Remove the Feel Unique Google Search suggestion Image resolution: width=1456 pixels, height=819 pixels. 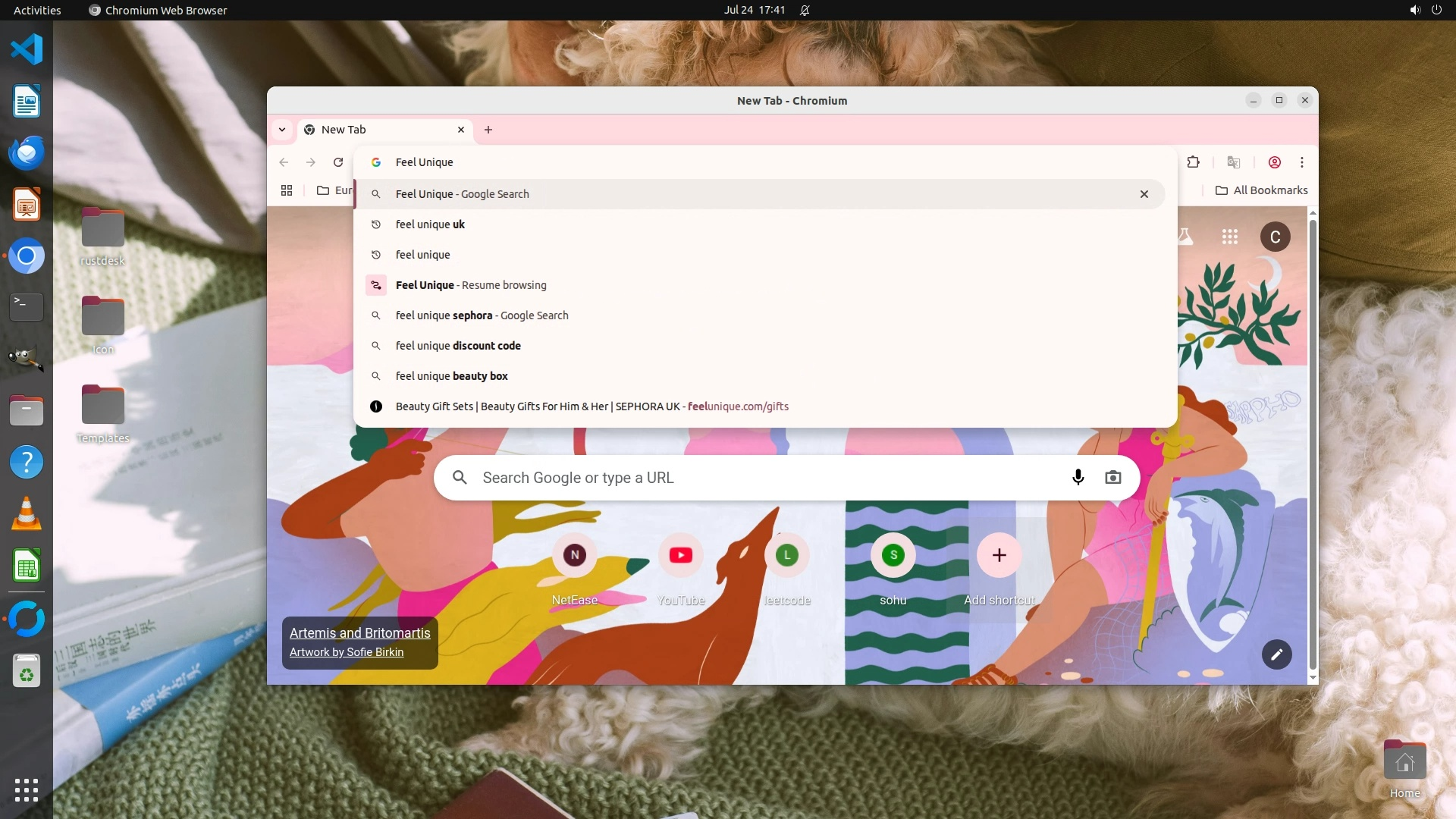pos(1144,194)
